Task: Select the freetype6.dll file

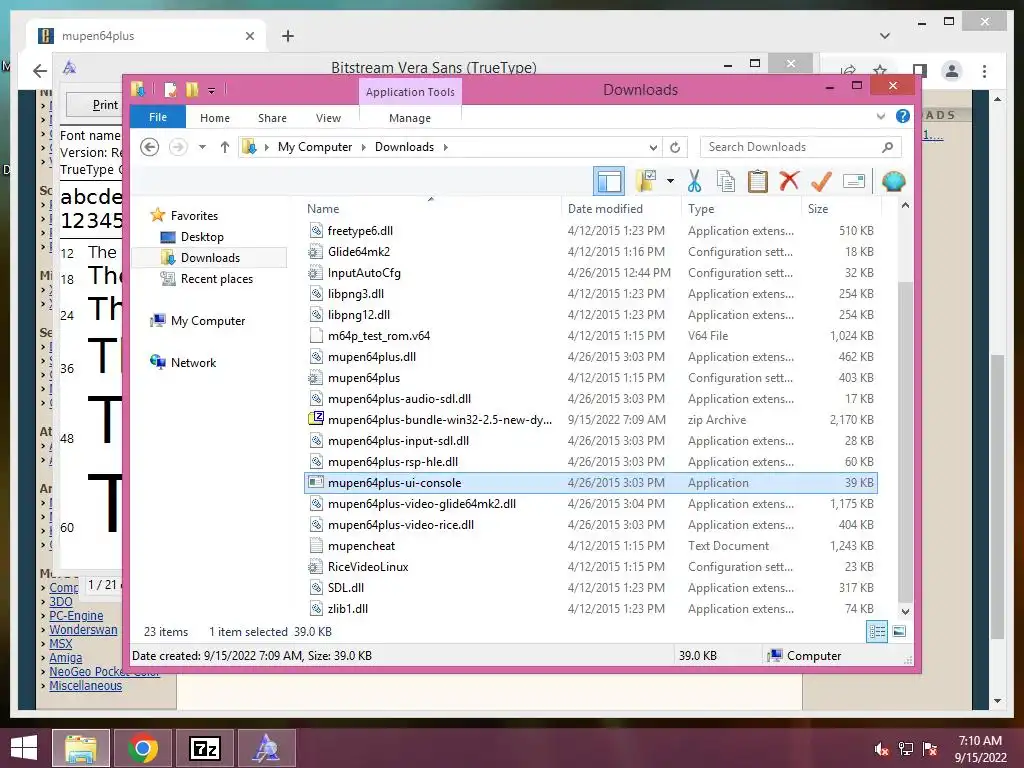Action: tap(591, 231)
